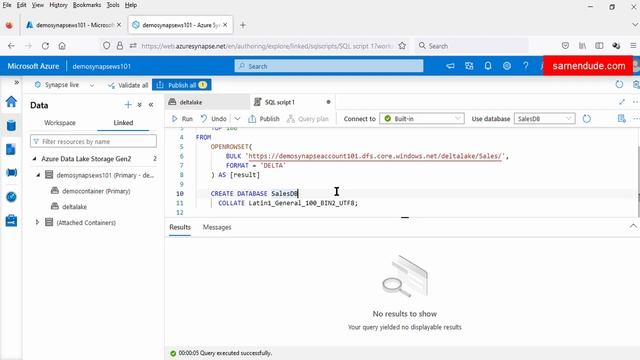
Task: Collapse the results pane with chevron
Action: coord(633,226)
